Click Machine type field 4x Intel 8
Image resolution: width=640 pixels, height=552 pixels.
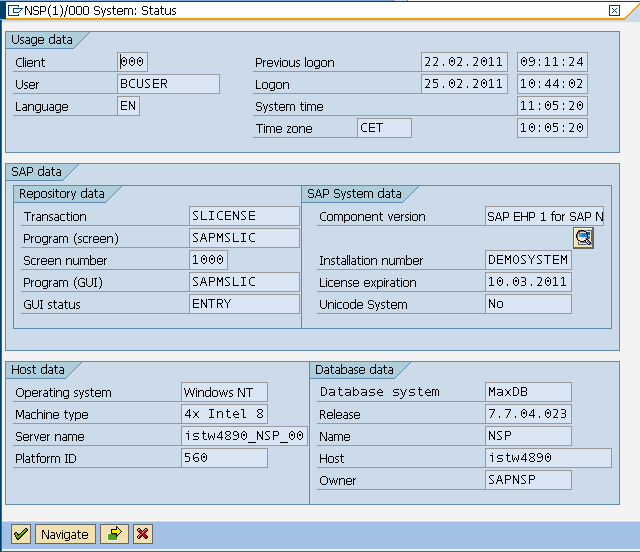pos(224,414)
